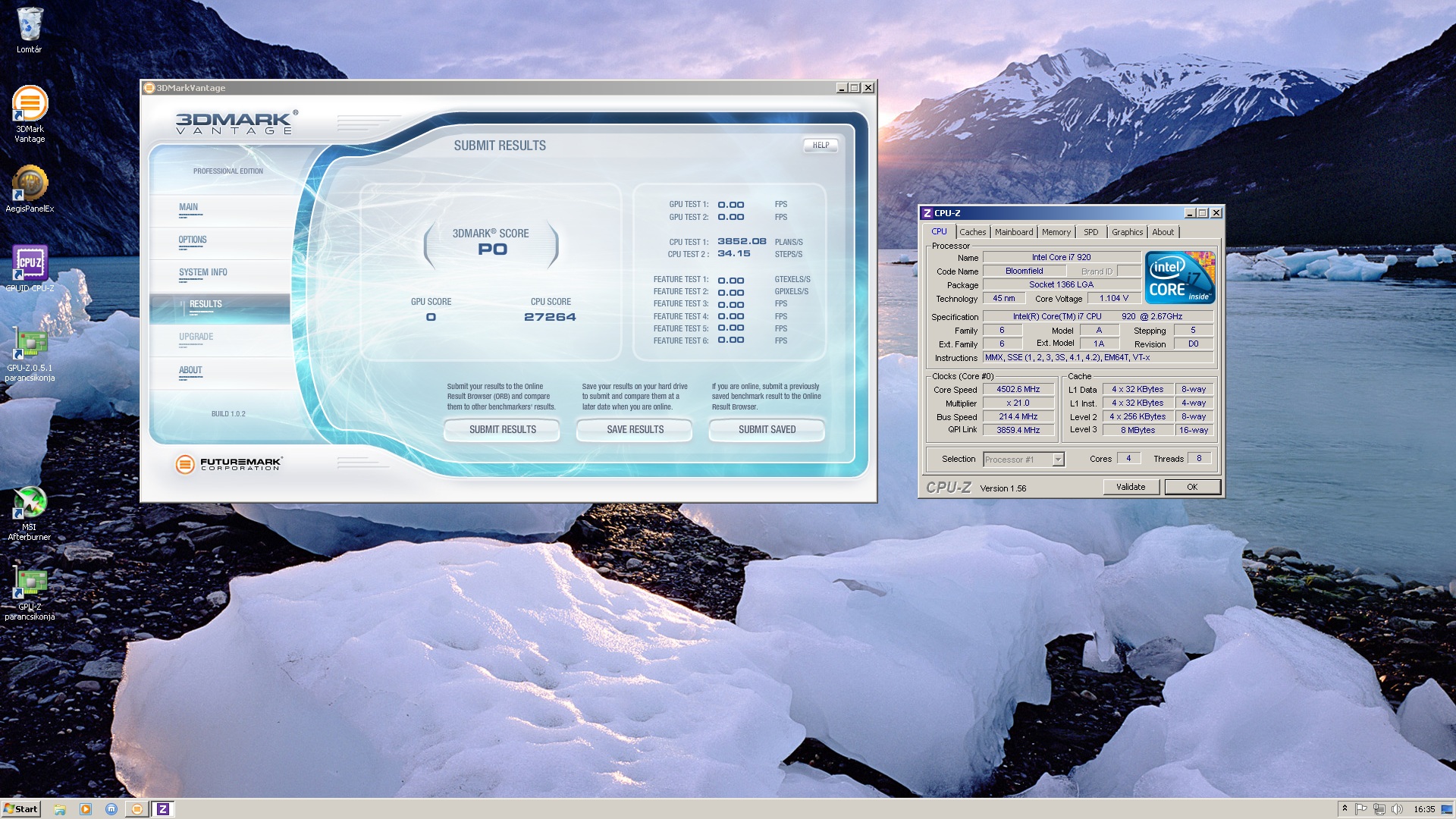Open ABOUT section in 3DMark Vantage

pos(220,373)
